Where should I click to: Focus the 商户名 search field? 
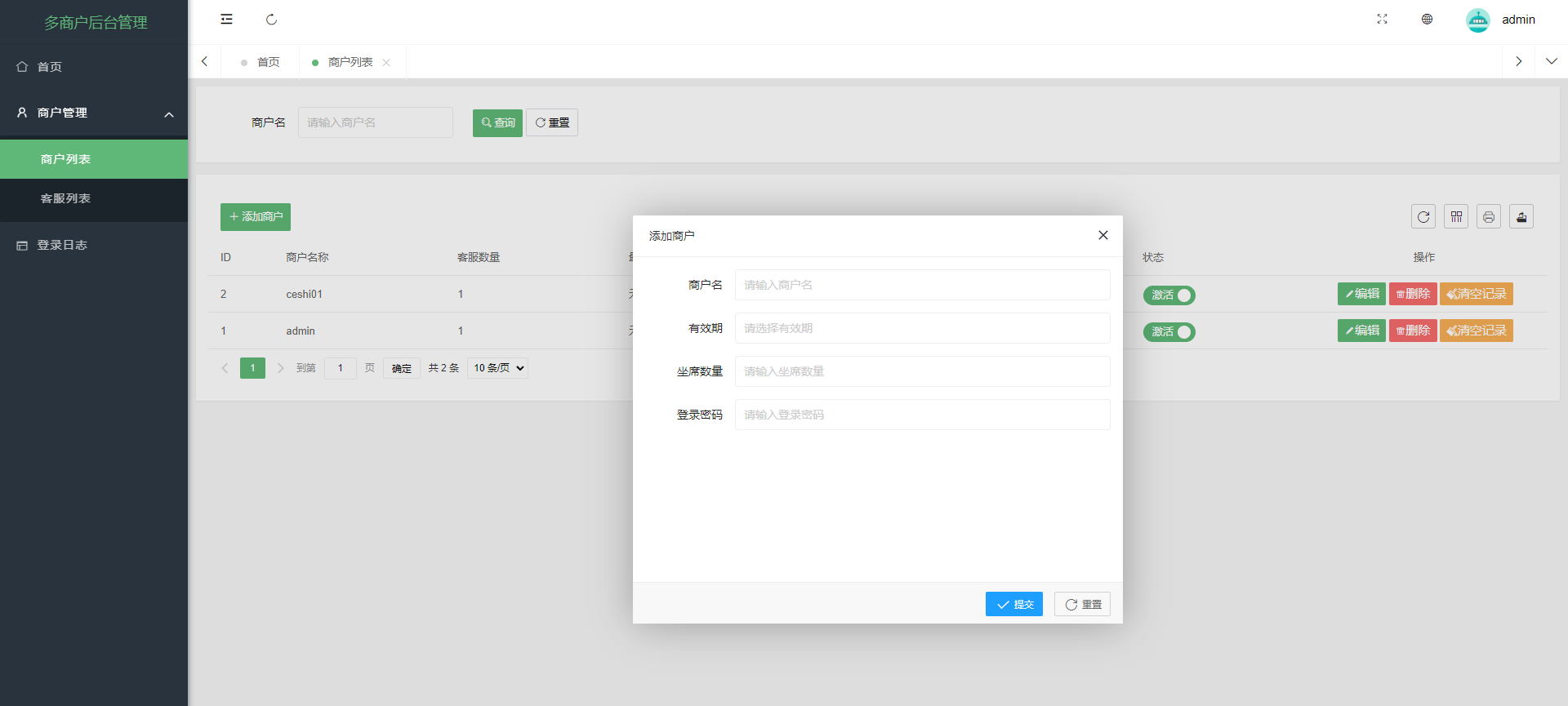pos(376,122)
